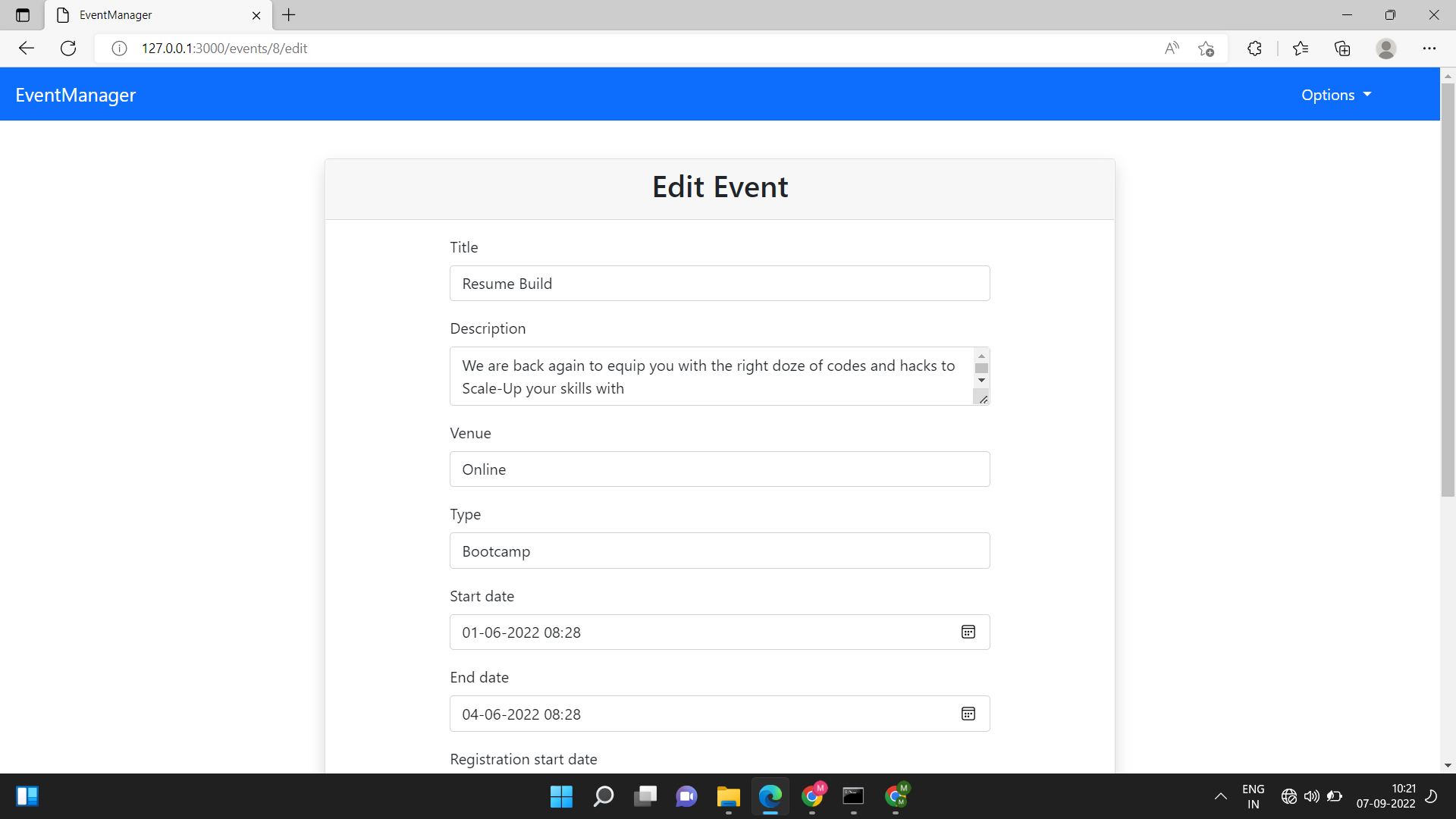Open browser Settings and more menu
The width and height of the screenshot is (1456, 819).
(x=1429, y=49)
